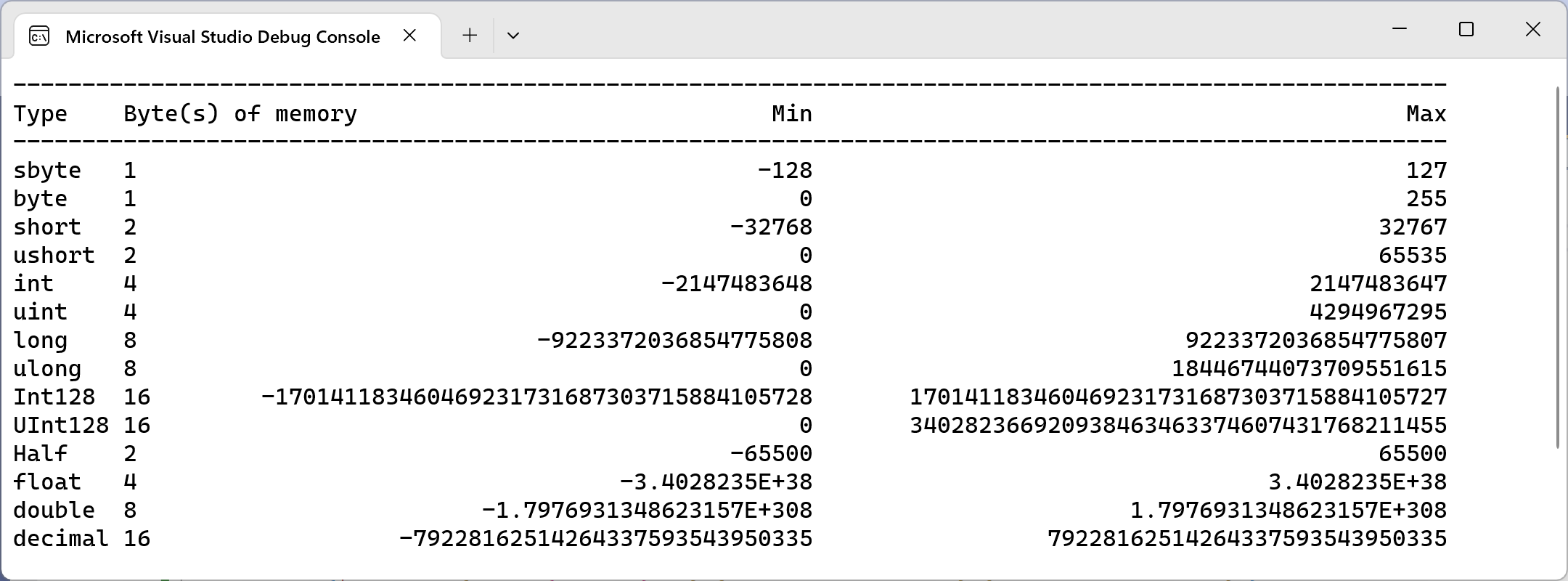Click the Half min value -65500
Viewport: 1568px width, 581px height.
[x=772, y=454]
